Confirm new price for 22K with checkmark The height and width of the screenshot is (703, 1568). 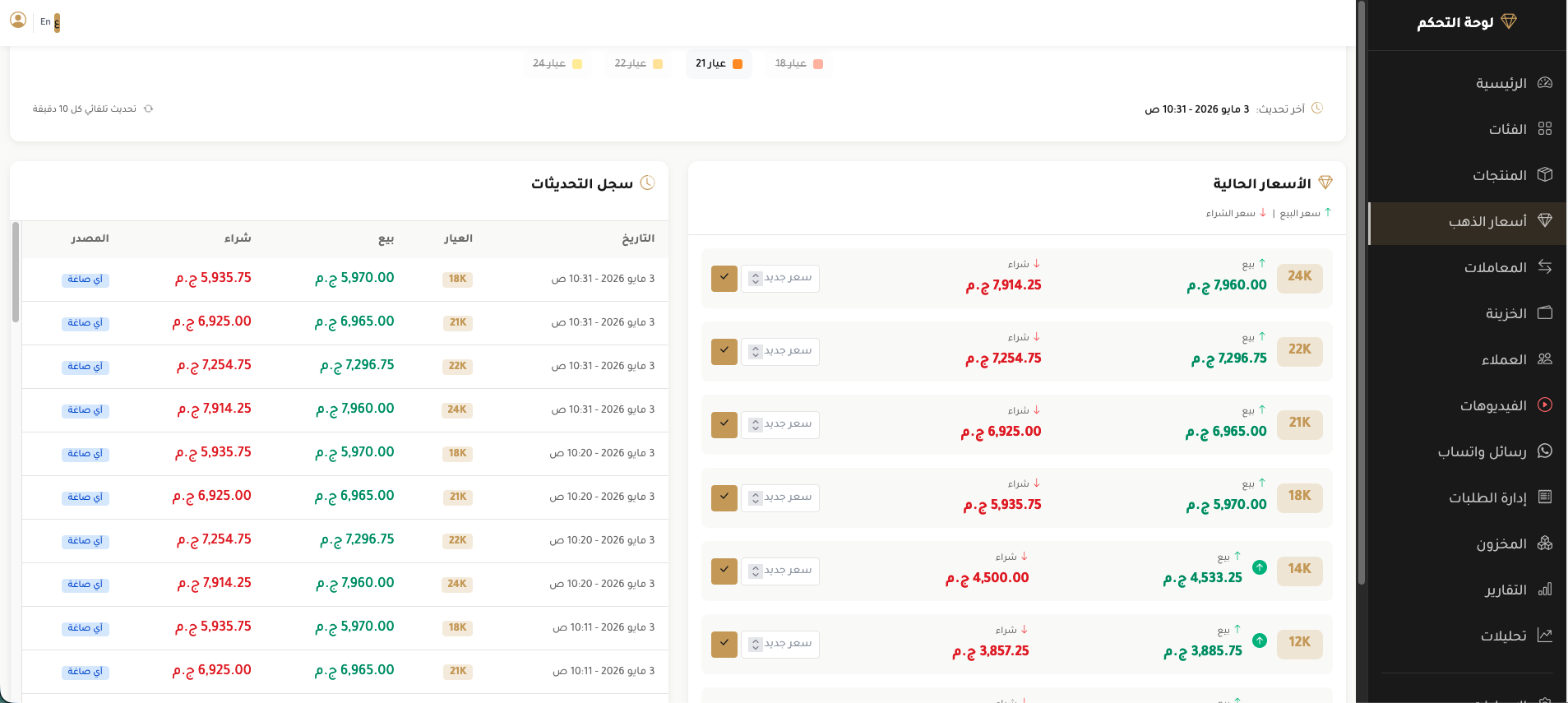724,351
